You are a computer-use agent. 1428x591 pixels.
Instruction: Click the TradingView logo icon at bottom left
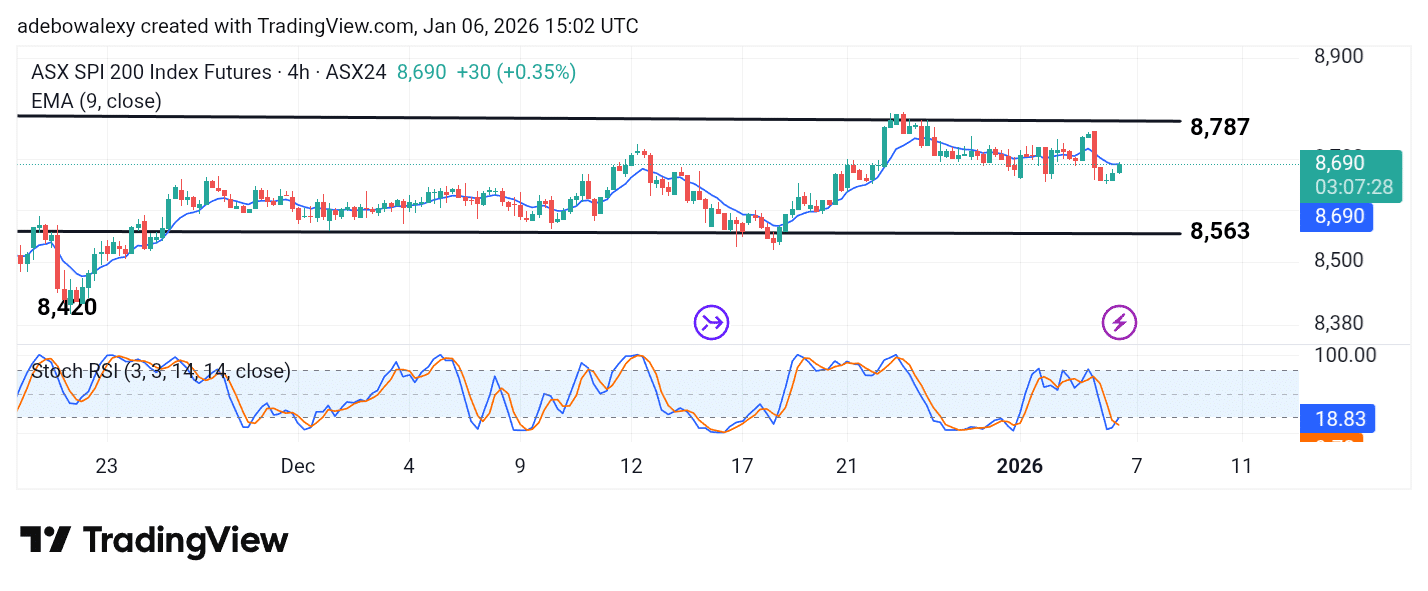(47, 540)
